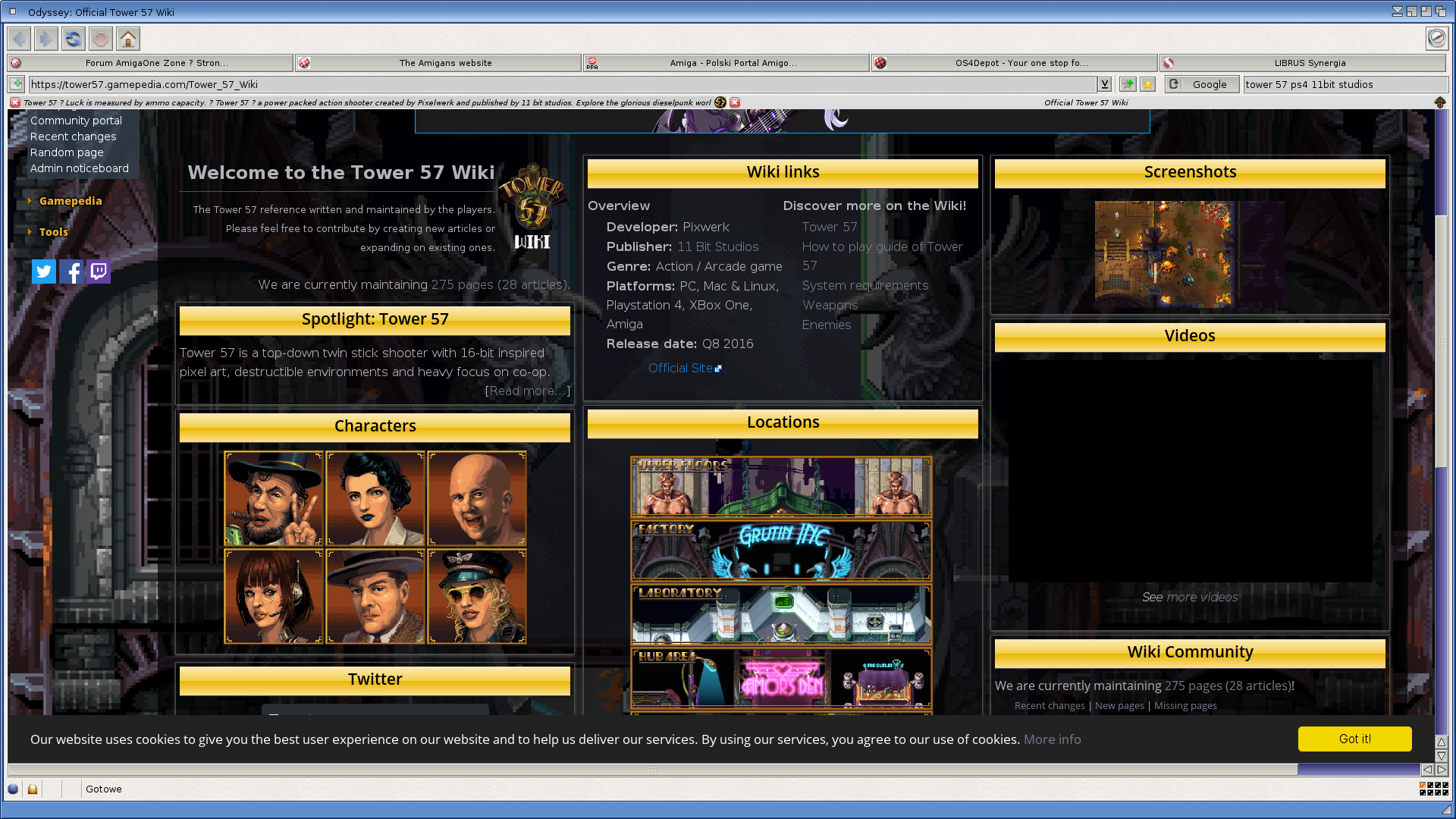This screenshot has width=1456, height=819.
Task: Switch to Amiga - Polski Portal tab
Action: [726, 63]
